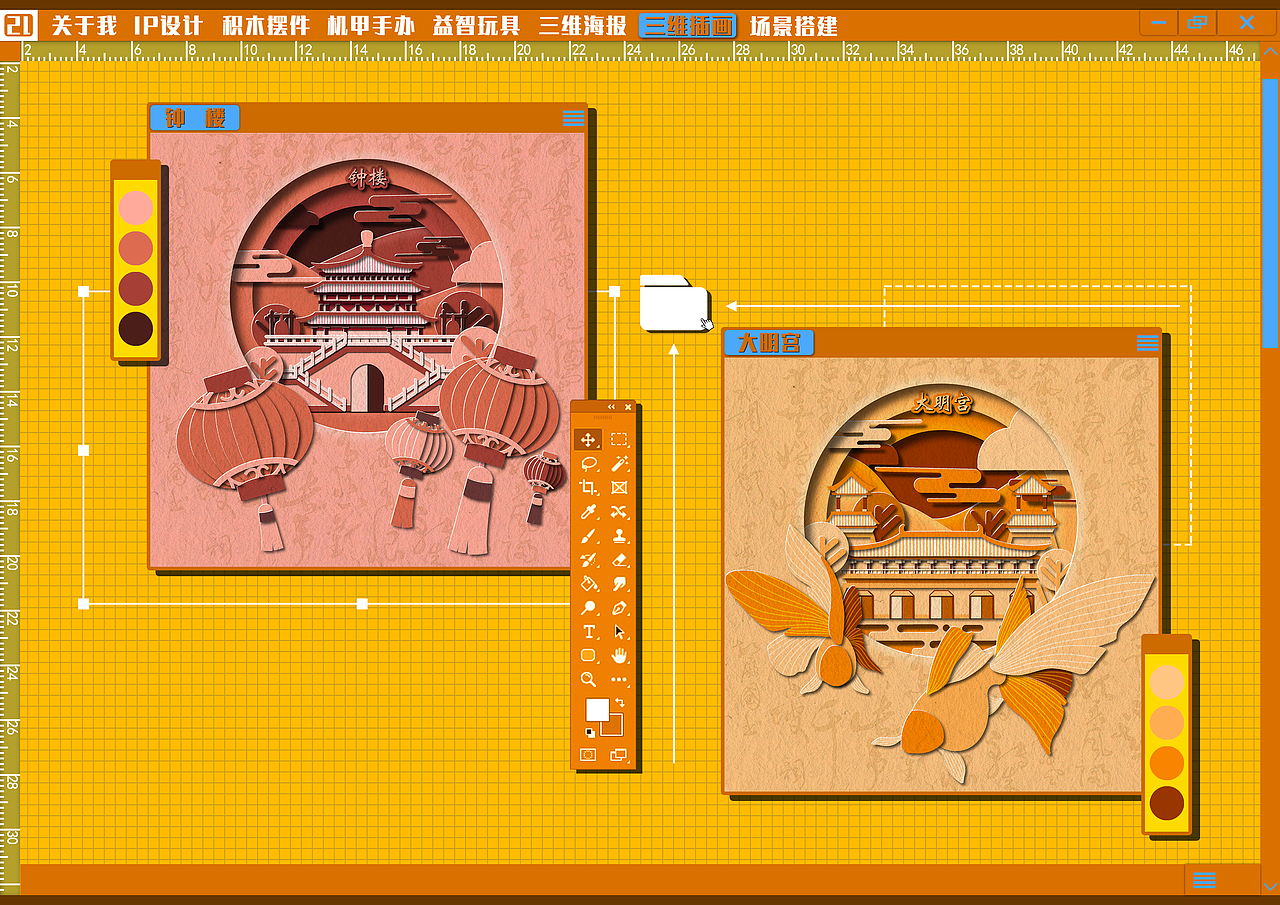Select the Eraser tool
Viewport: 1280px width, 905px height.
(x=619, y=560)
